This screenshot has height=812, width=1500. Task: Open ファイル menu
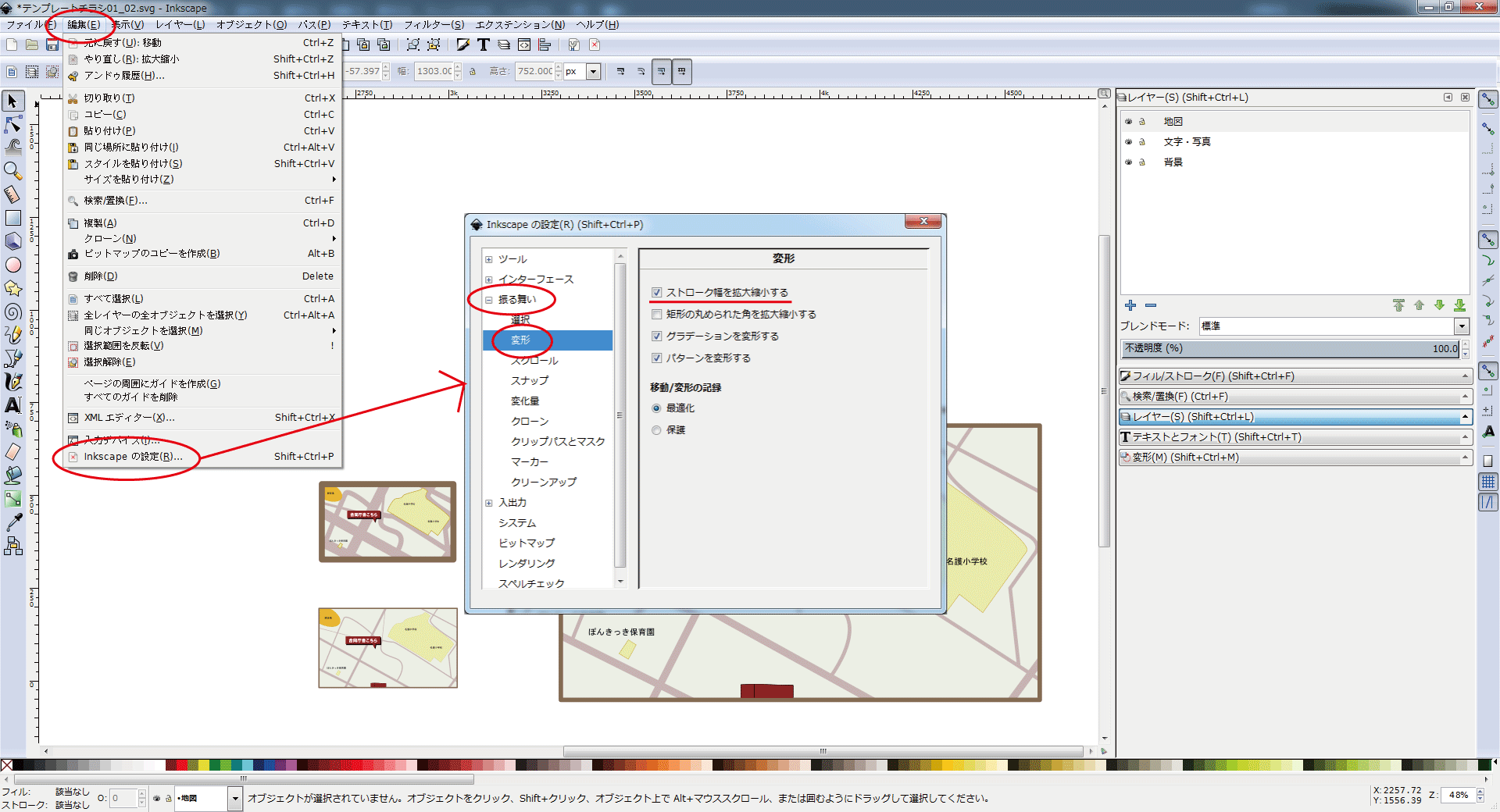(30, 25)
